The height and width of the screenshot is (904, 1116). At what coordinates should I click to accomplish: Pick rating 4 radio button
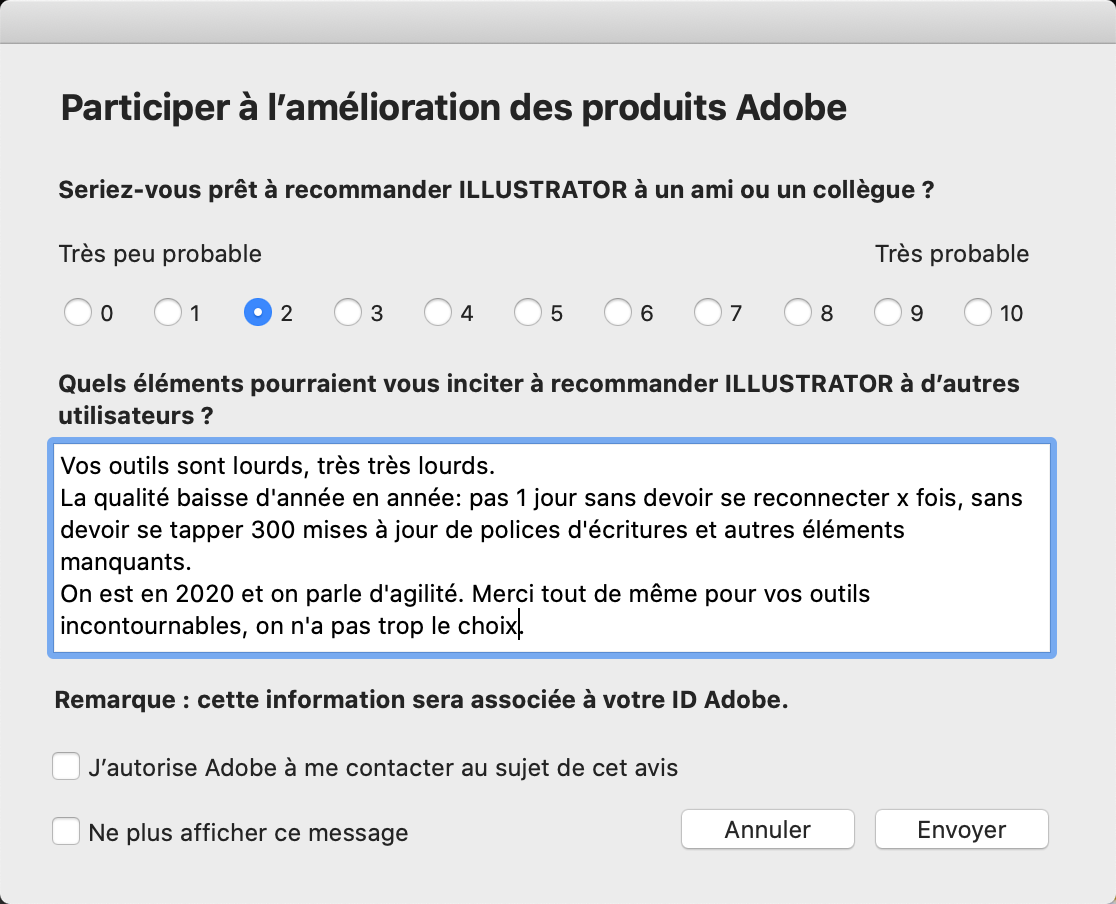[438, 312]
